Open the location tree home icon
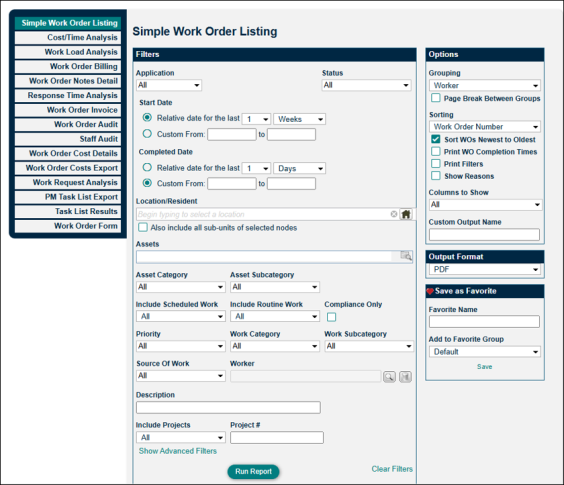Screen dimensions: 564x485 point(406,214)
